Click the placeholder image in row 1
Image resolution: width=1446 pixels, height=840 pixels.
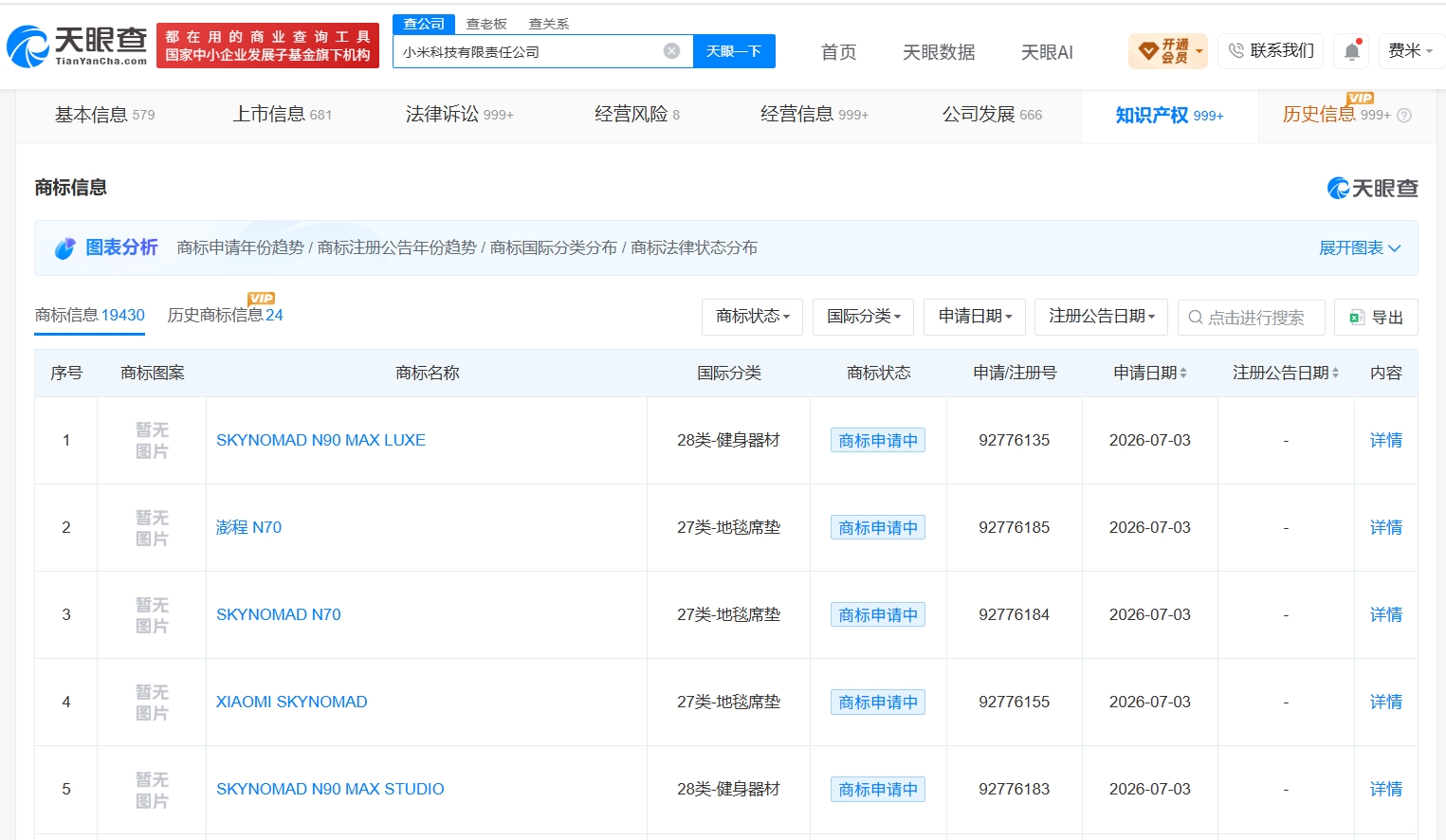tap(152, 441)
